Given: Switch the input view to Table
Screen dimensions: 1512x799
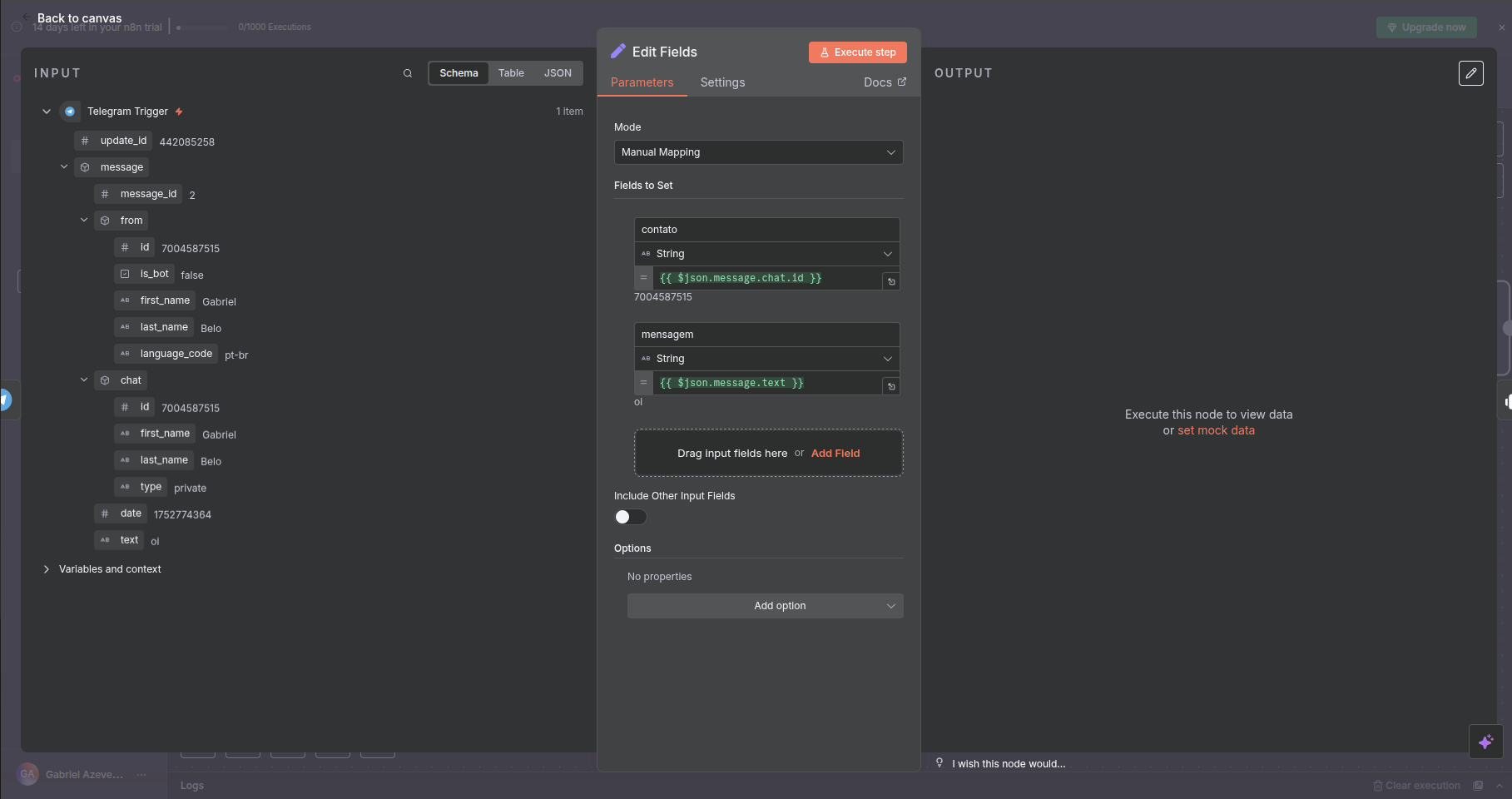Looking at the screenshot, I should pyautogui.click(x=511, y=73).
